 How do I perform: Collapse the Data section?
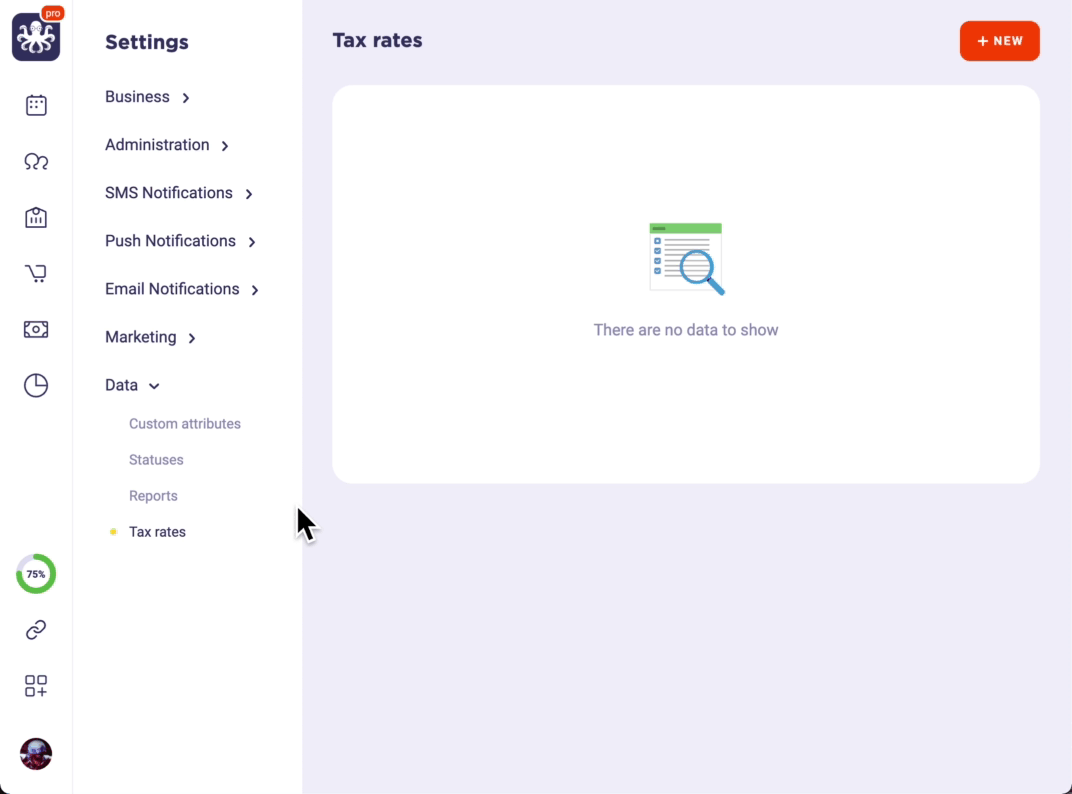132,385
